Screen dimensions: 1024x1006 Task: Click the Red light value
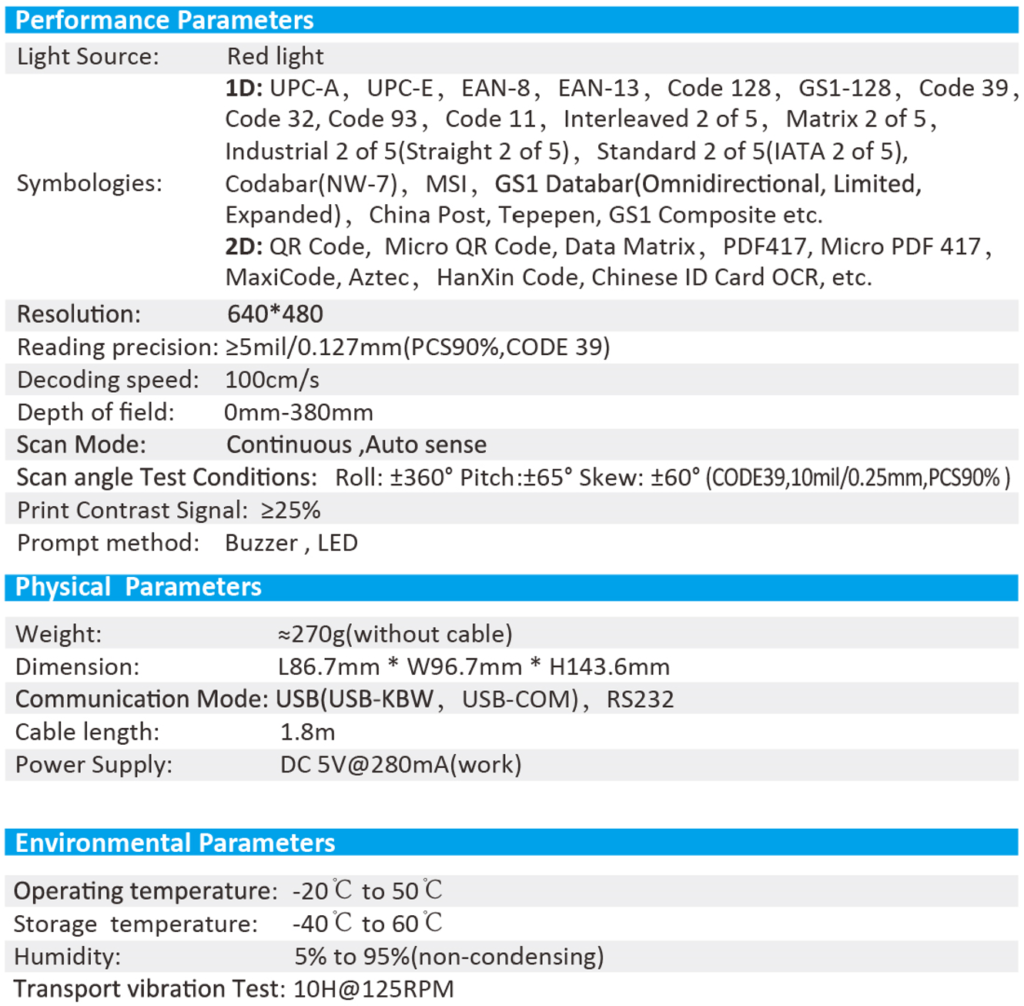(x=275, y=57)
